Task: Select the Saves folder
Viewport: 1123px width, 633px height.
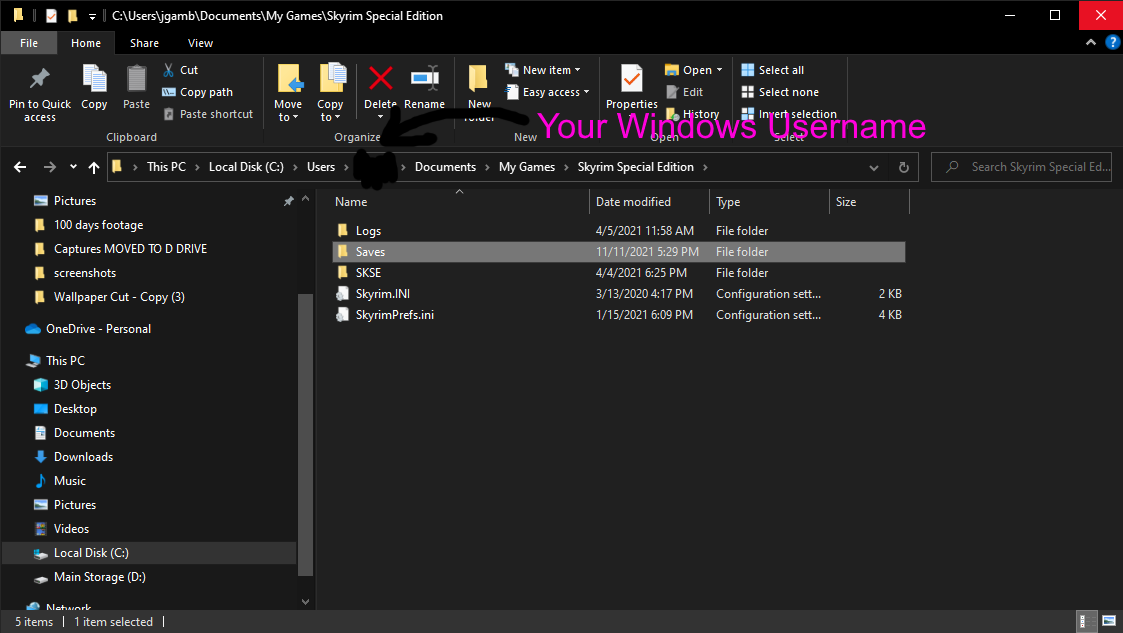Action: click(x=619, y=252)
